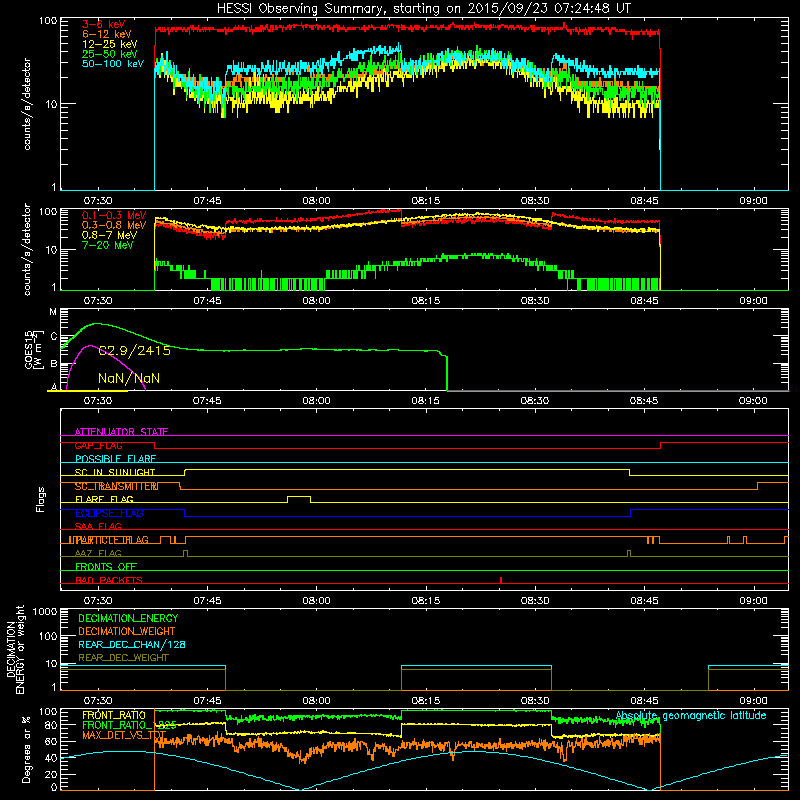Click the raised FLARE_FLAG pulse before 08:00
Screen dimensions: 800x800
coord(299,497)
